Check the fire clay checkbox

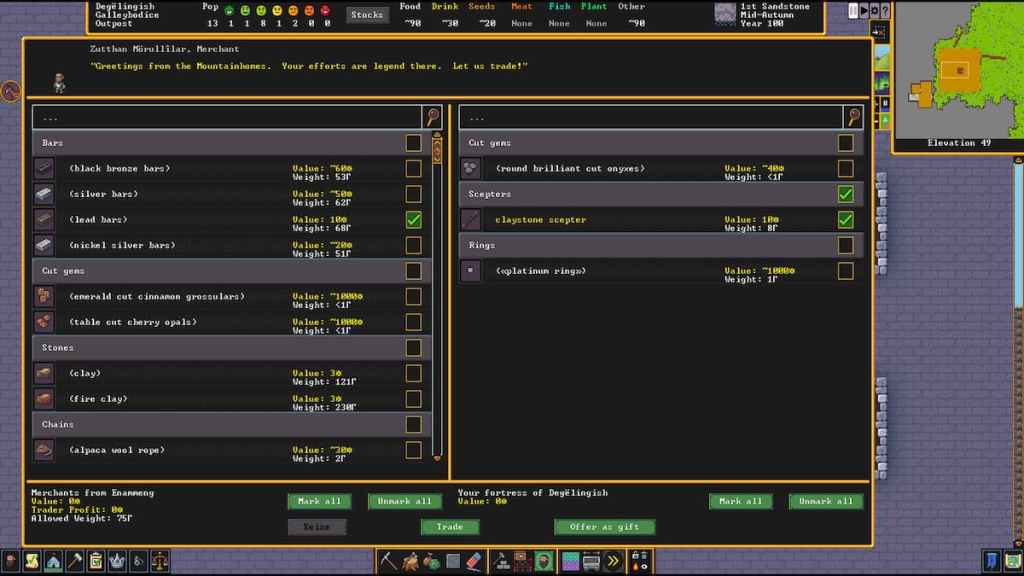413,399
